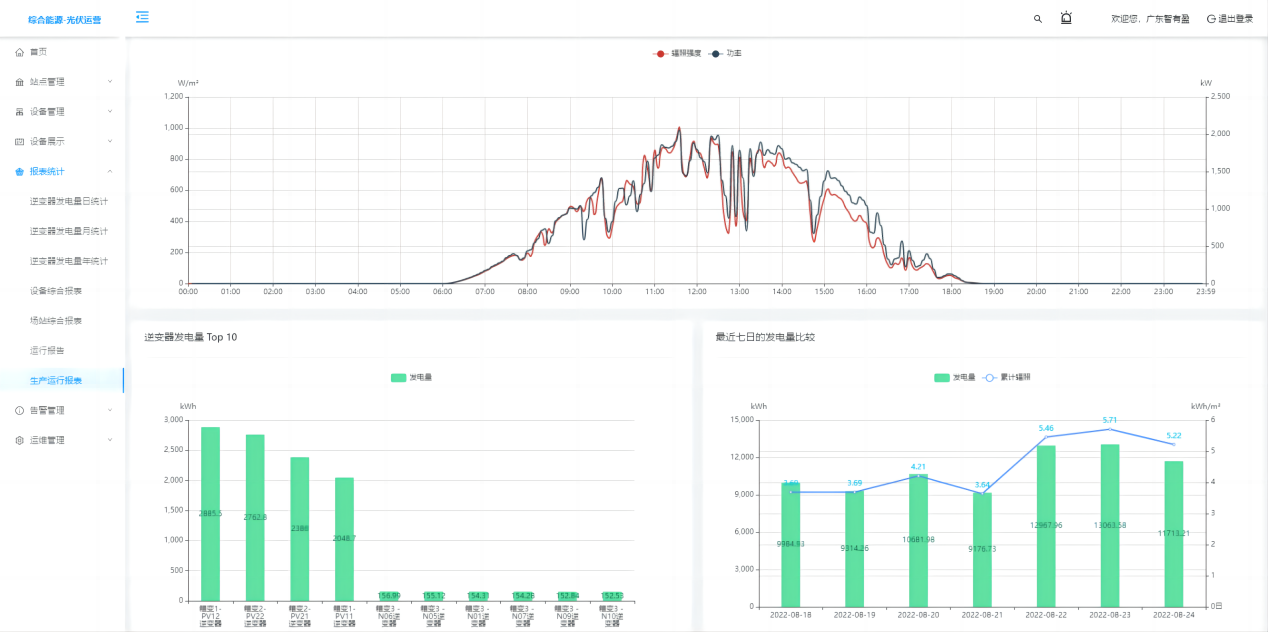Click the sidebar collapse hamburger icon
The height and width of the screenshot is (632, 1268).
pos(142,17)
